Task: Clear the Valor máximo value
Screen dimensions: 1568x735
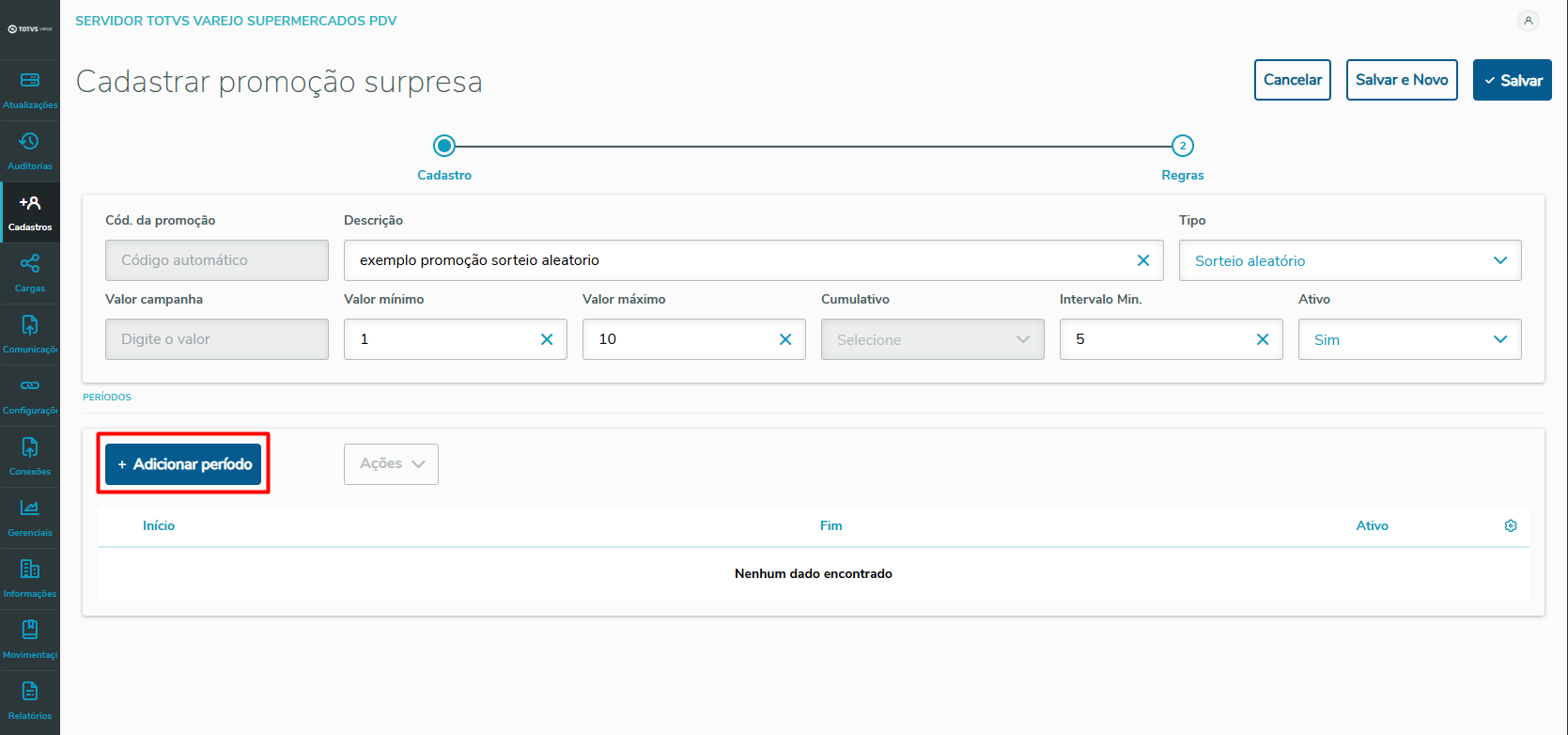Action: pyautogui.click(x=785, y=339)
